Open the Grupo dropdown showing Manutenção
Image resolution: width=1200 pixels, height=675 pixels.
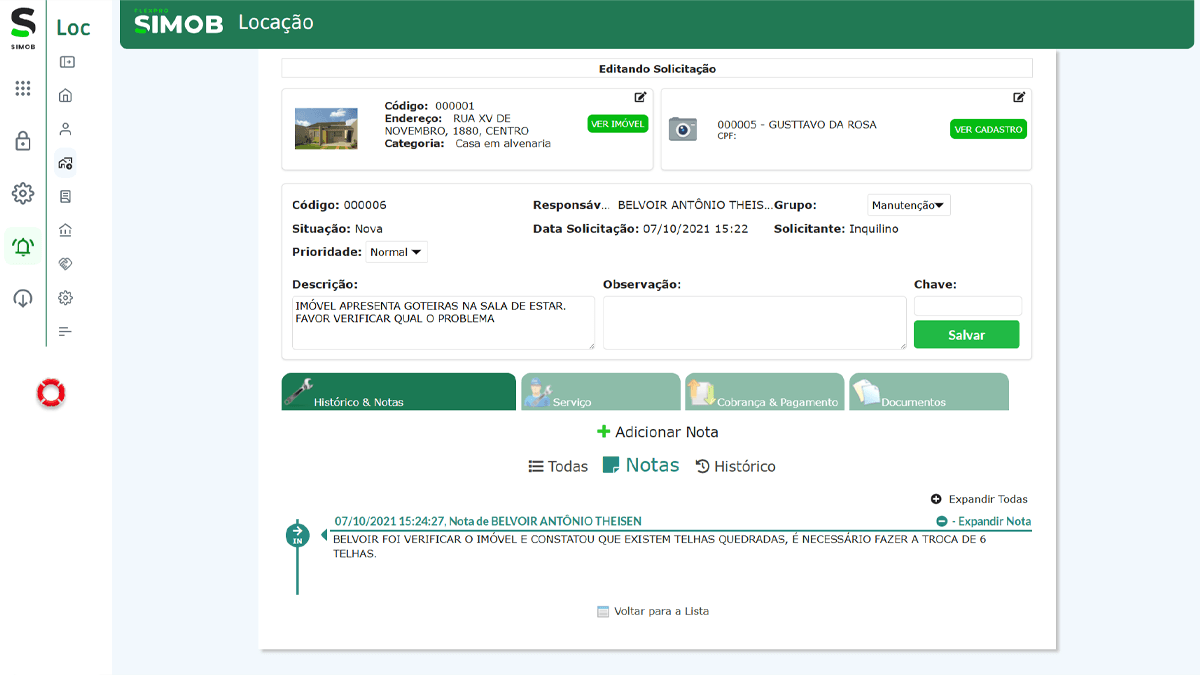908,204
